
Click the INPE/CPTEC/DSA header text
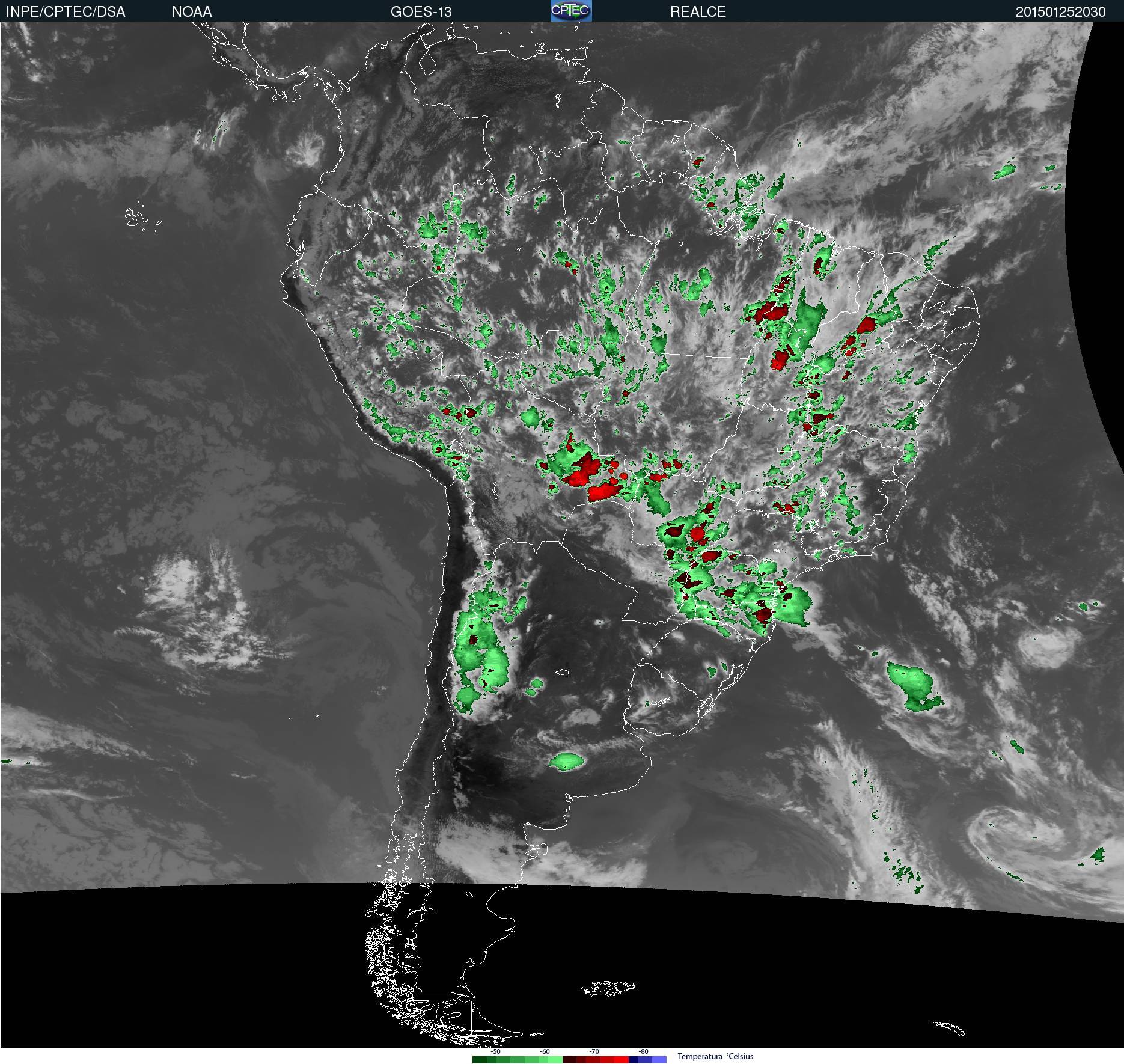(x=66, y=11)
